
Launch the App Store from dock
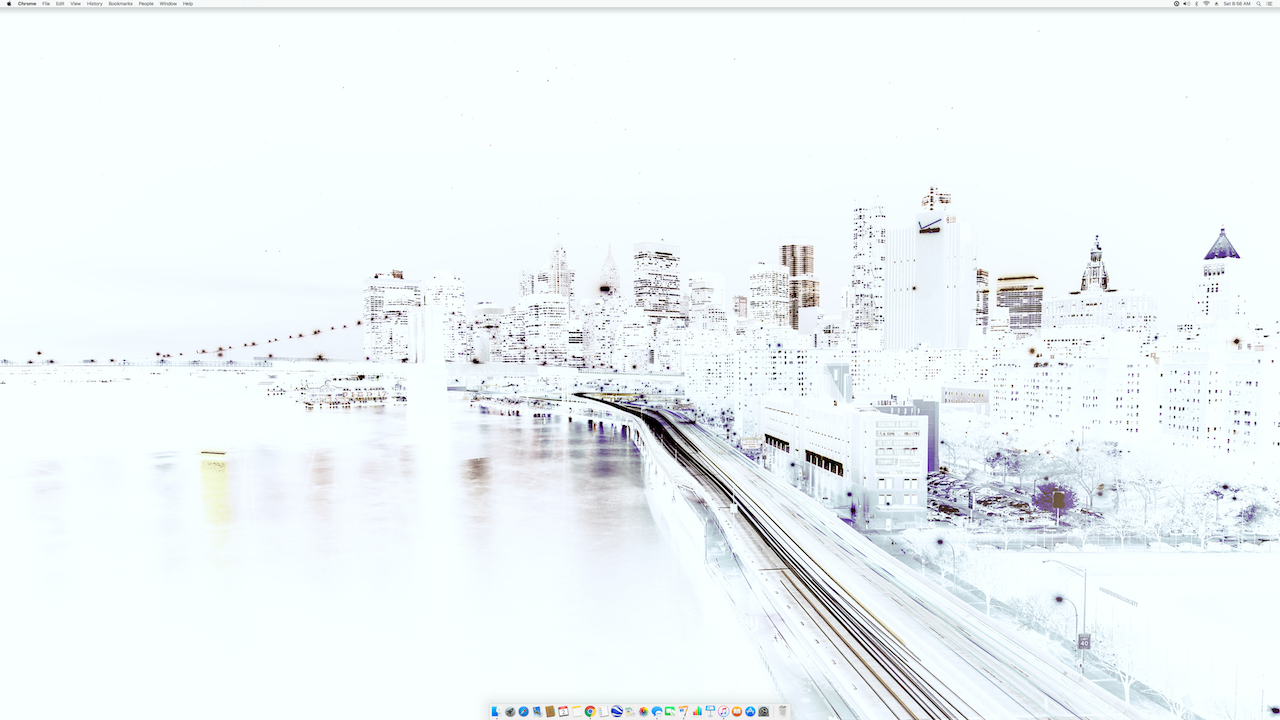pyautogui.click(x=750, y=711)
